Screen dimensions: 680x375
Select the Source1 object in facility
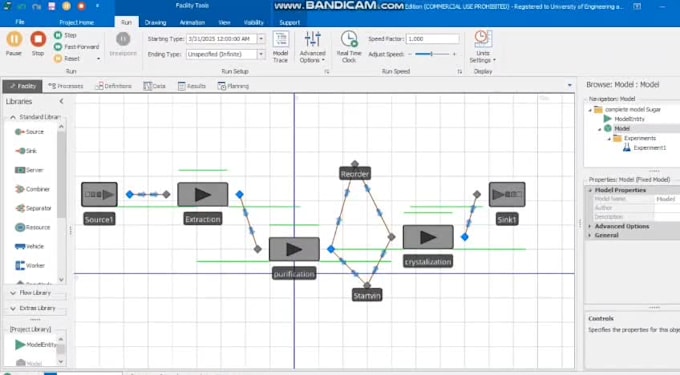point(99,194)
